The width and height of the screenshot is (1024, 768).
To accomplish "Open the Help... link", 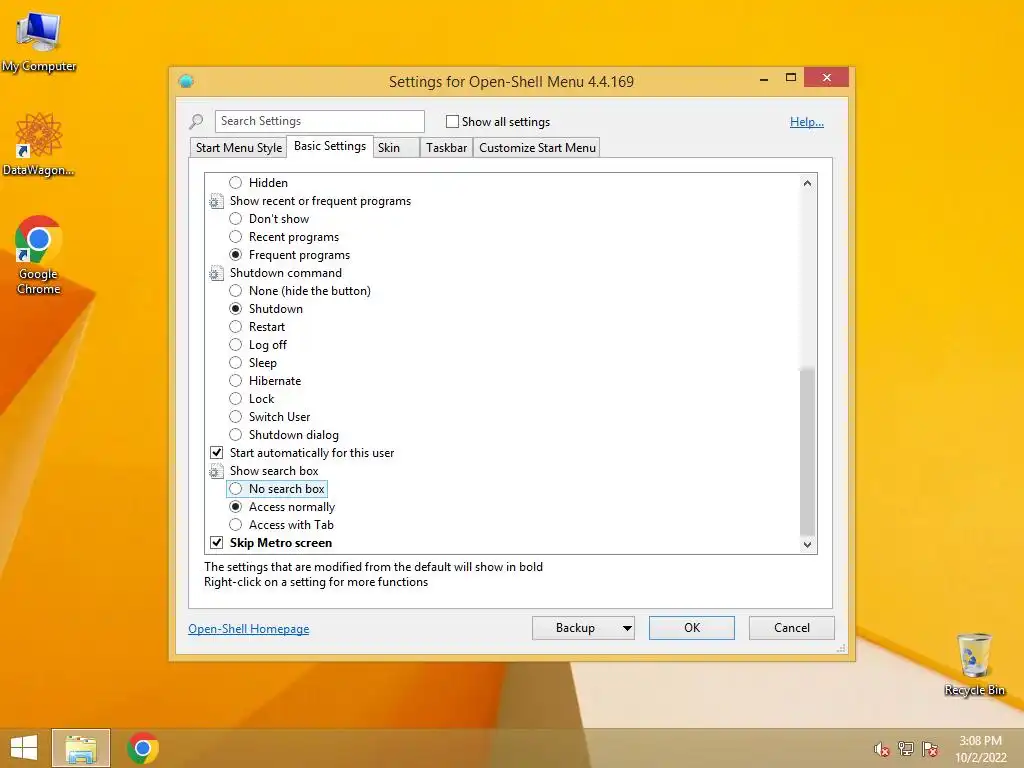I will click(x=807, y=121).
